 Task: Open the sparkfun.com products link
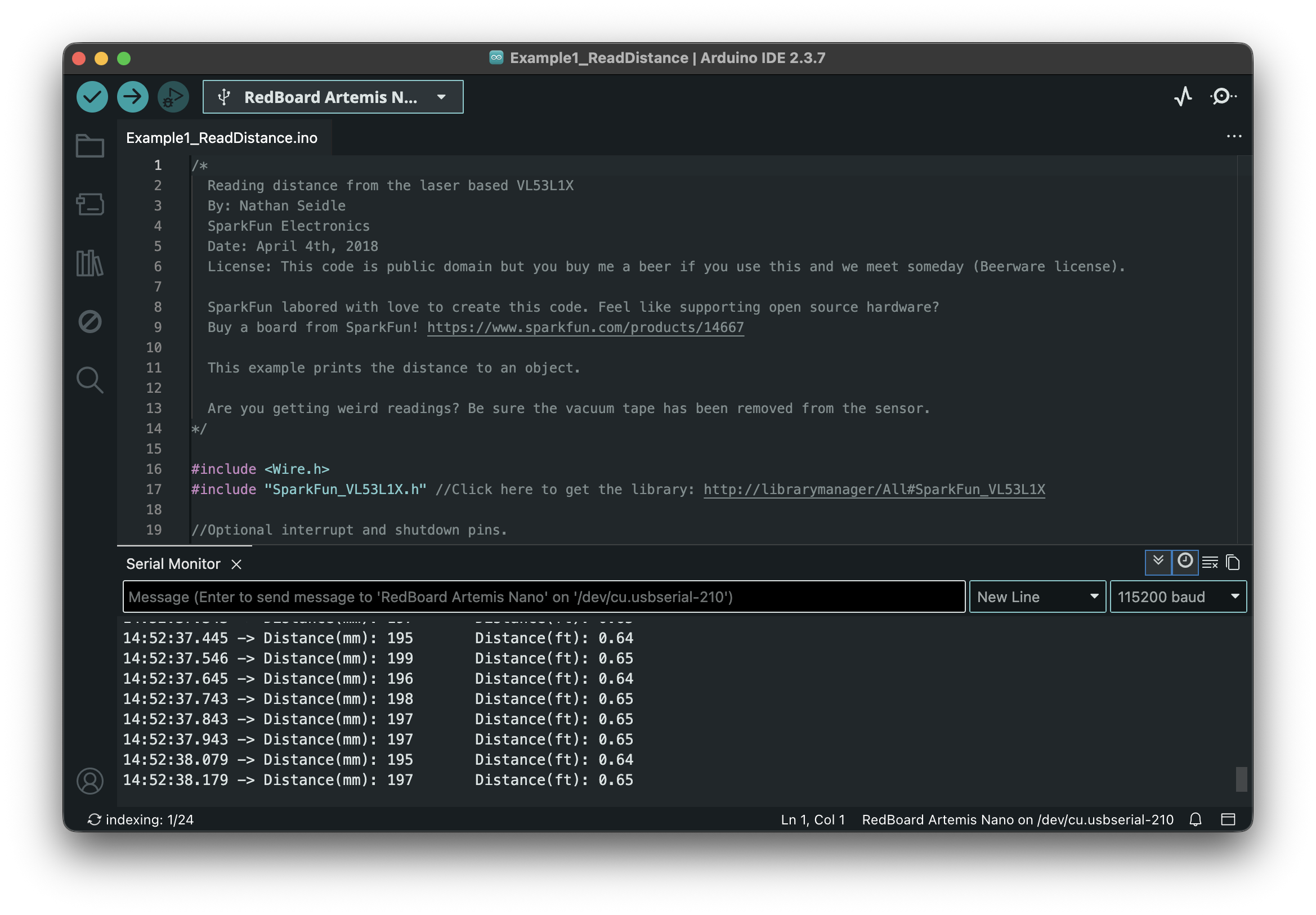click(585, 327)
